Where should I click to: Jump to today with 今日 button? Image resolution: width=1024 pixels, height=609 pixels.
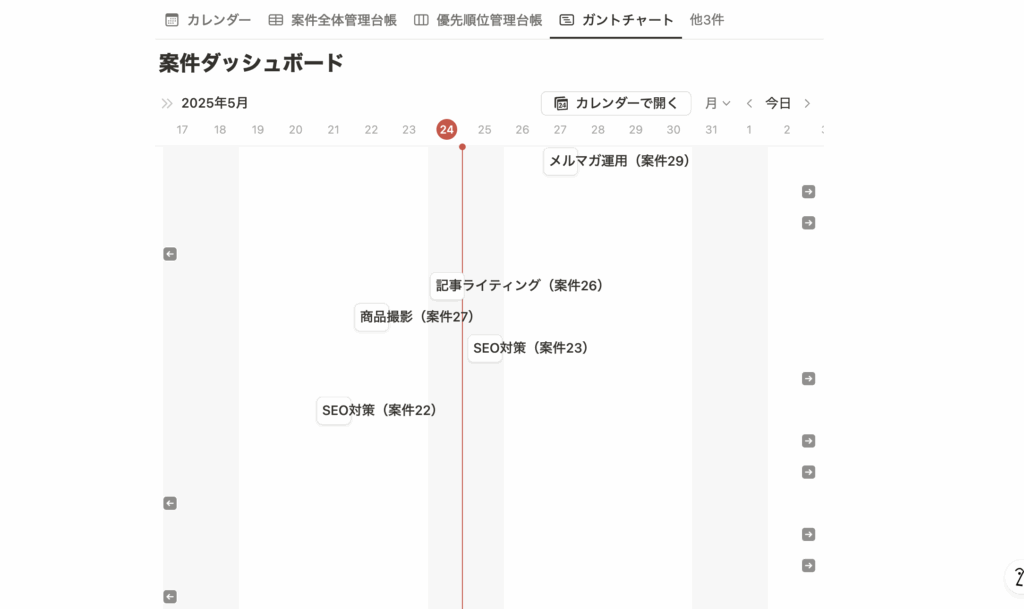pos(778,103)
